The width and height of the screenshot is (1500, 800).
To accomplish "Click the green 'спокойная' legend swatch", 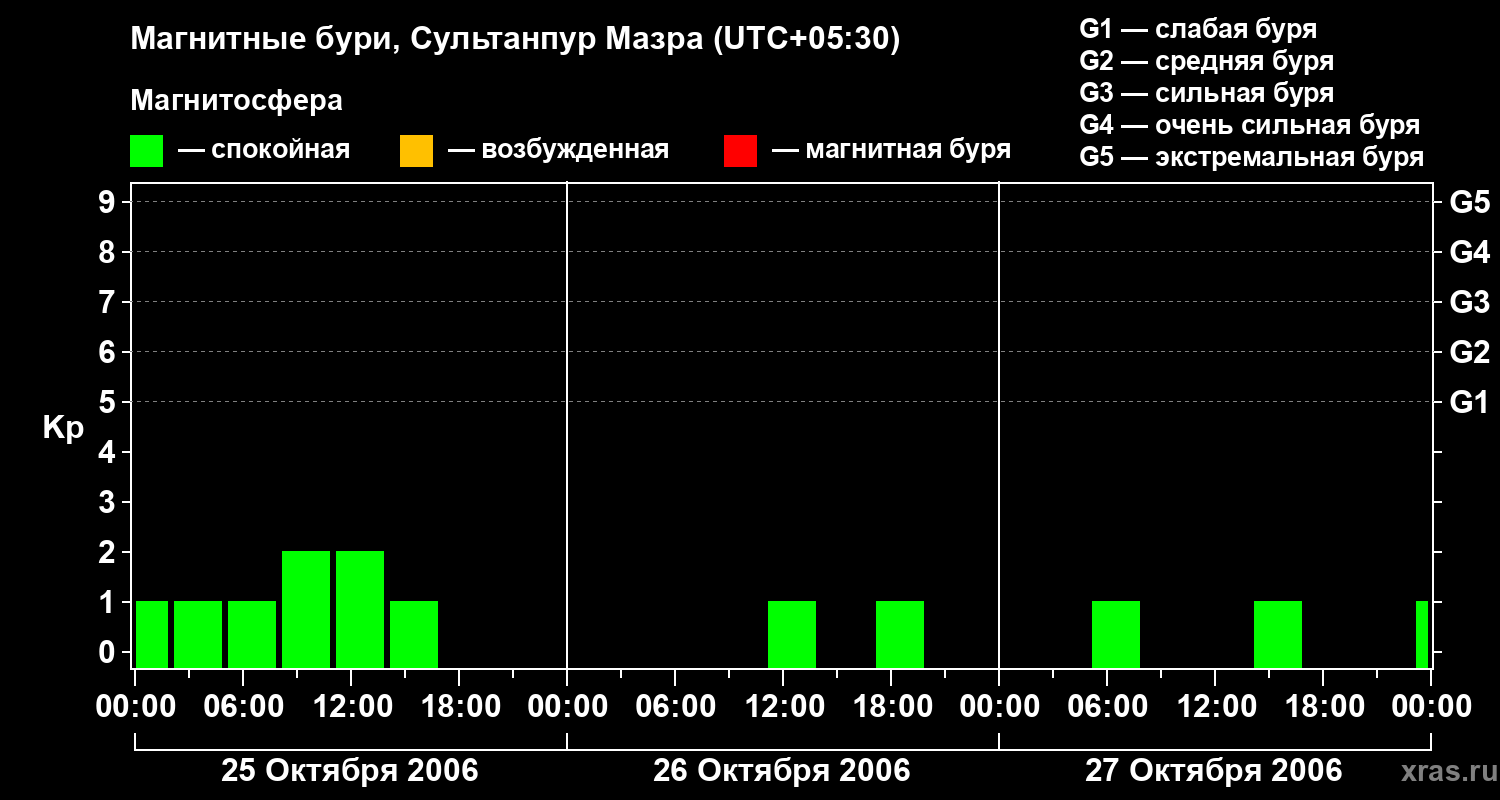I will [146, 150].
